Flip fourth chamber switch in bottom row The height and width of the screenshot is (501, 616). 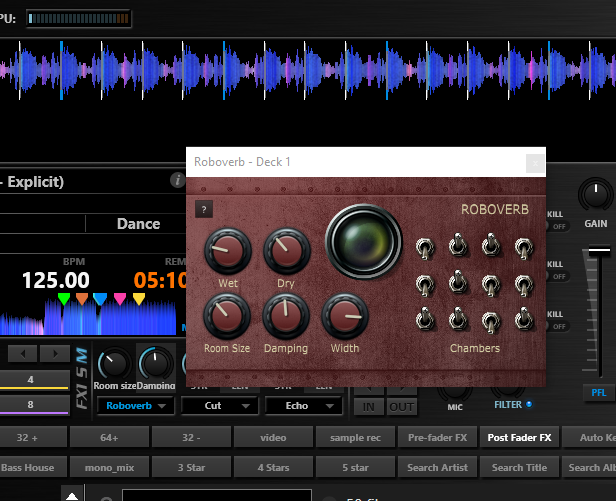524,317
